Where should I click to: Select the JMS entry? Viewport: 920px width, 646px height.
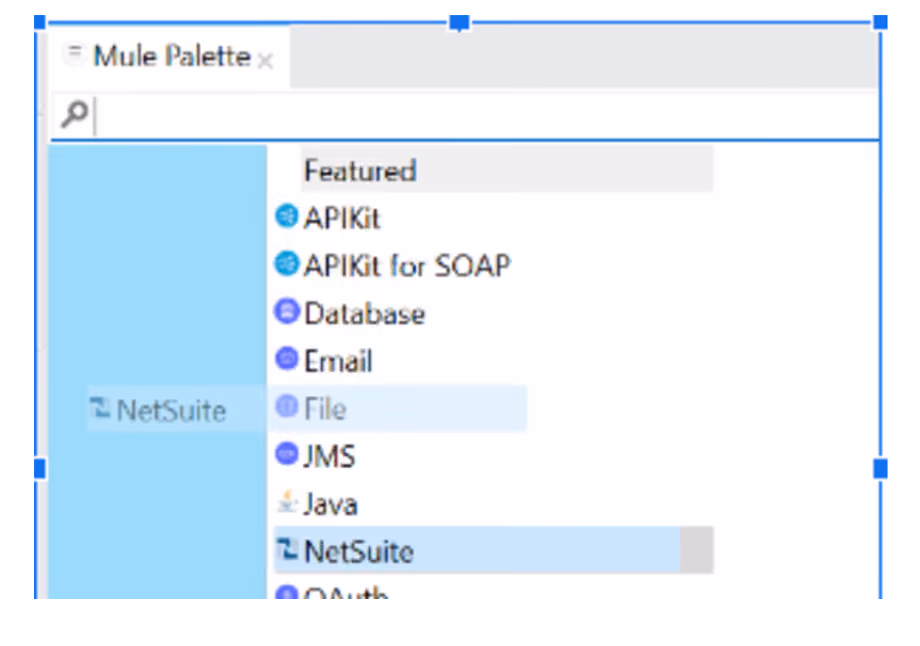click(x=329, y=456)
